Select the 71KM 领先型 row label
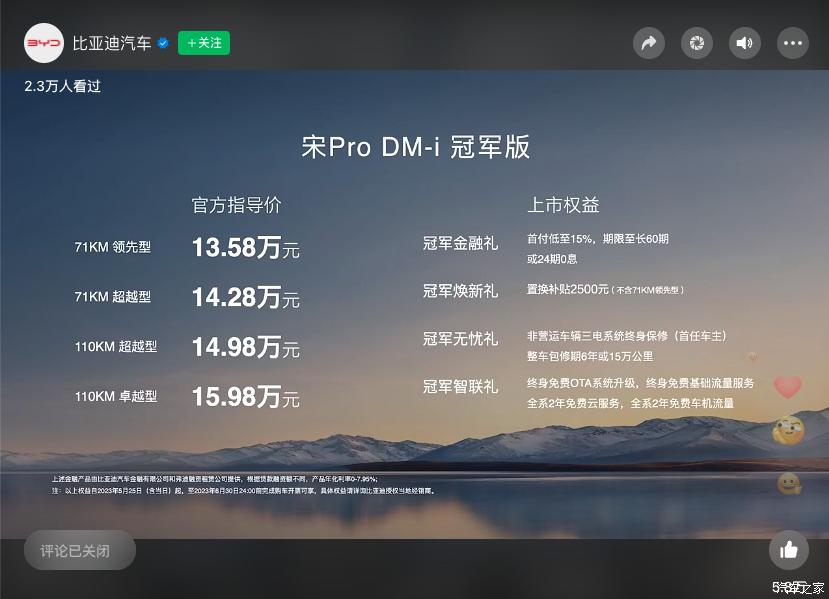The image size is (829, 599). click(x=113, y=247)
